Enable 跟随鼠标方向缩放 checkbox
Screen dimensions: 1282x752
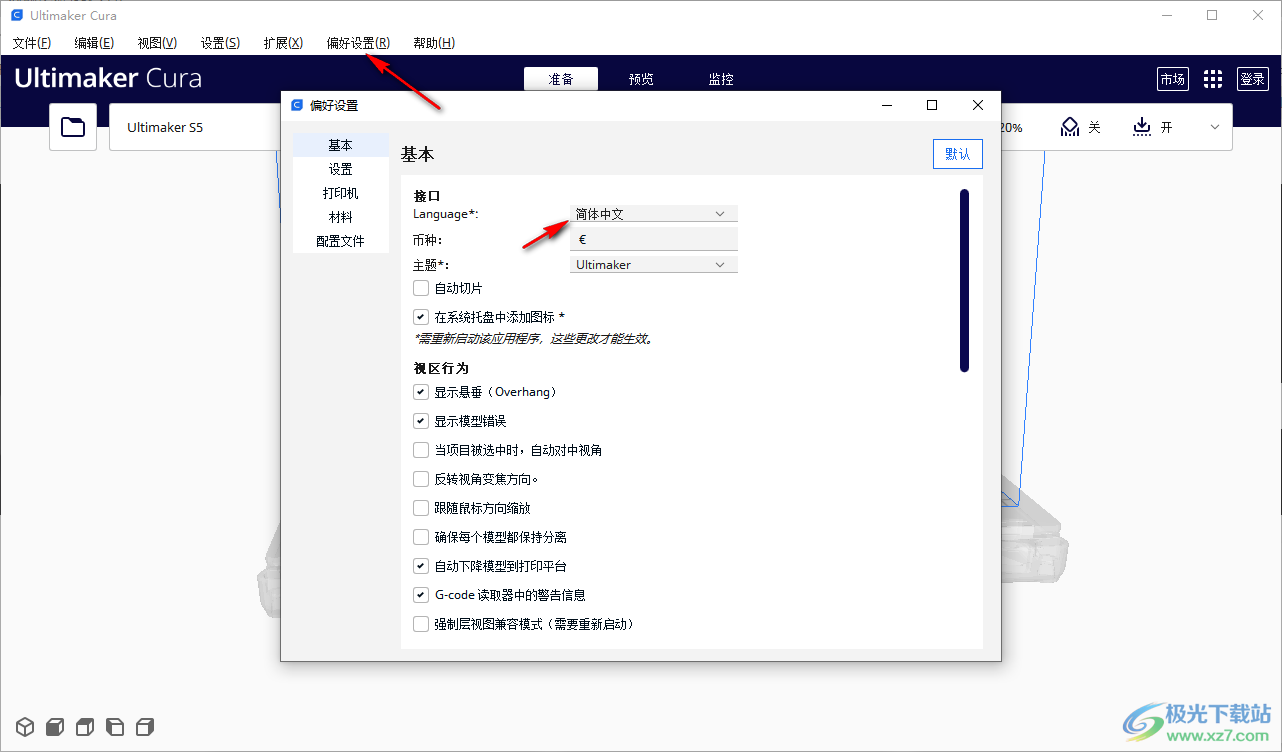point(421,508)
